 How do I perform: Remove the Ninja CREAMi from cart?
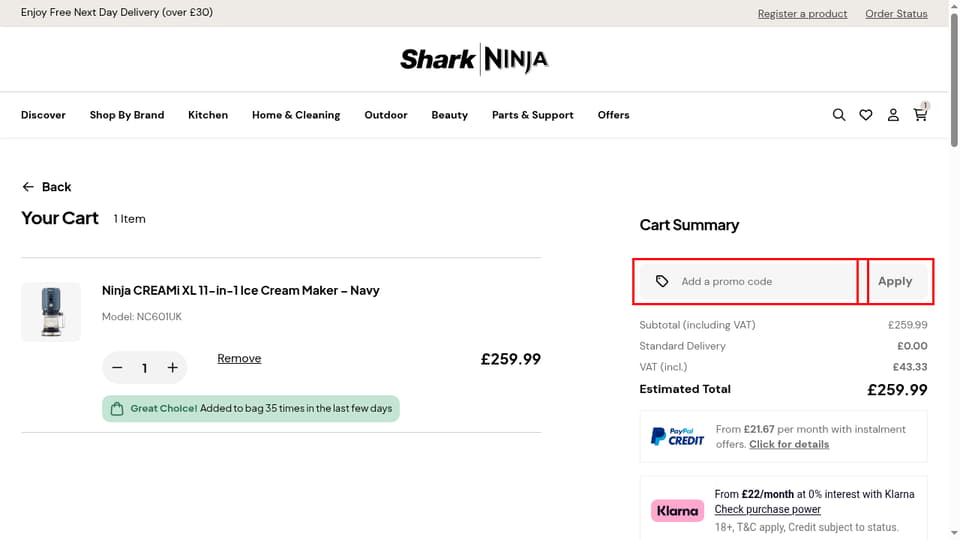(239, 358)
